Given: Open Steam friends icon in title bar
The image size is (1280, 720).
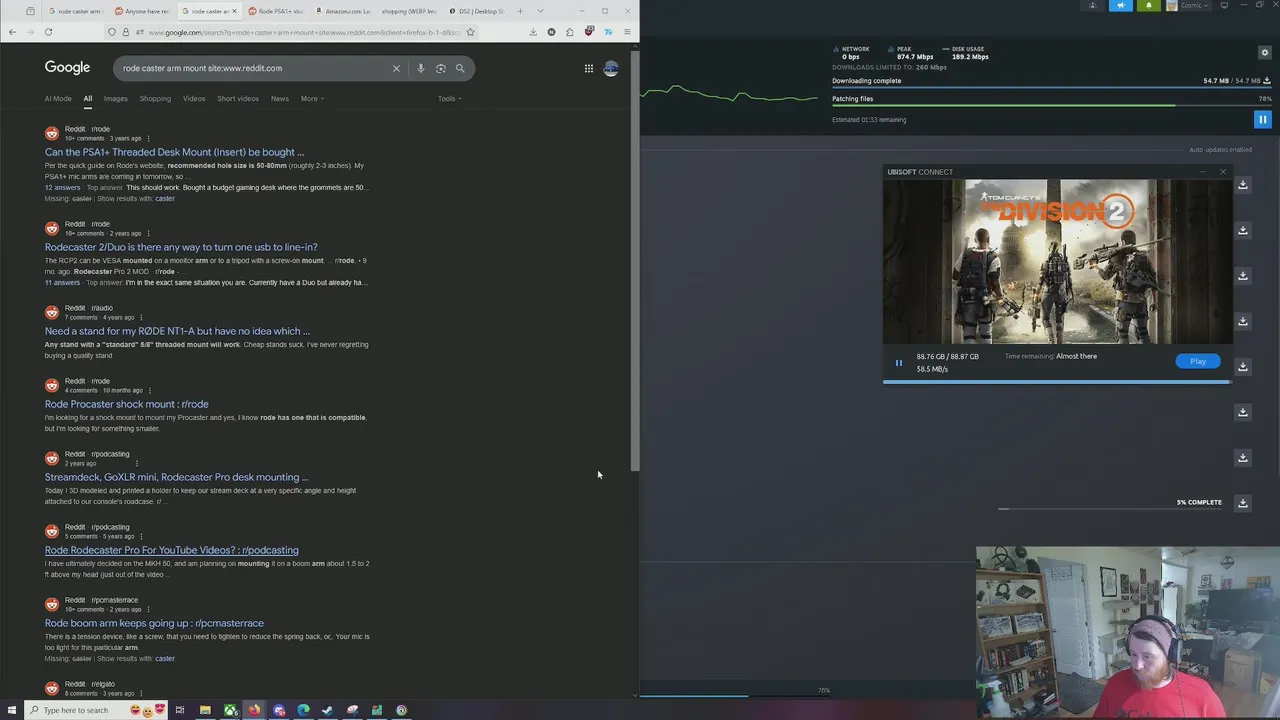Looking at the screenshot, I should click(1092, 5).
